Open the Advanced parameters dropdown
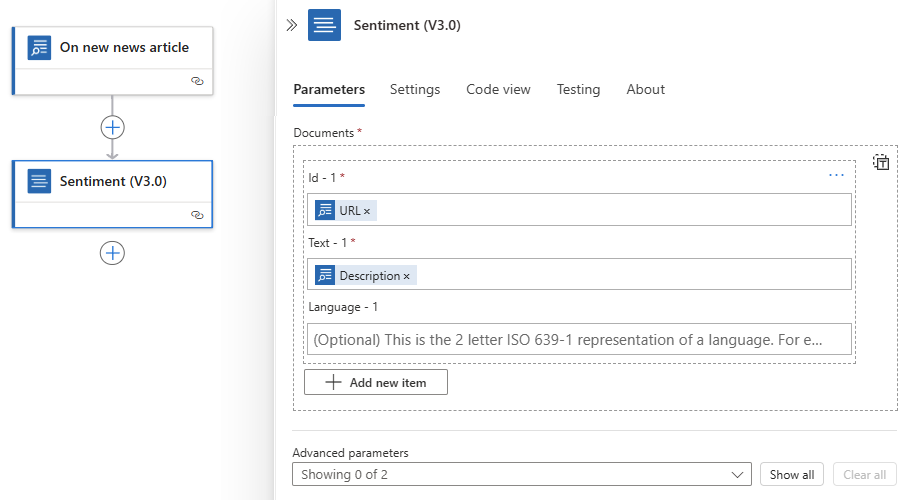This screenshot has height=500, width=900. tap(522, 475)
